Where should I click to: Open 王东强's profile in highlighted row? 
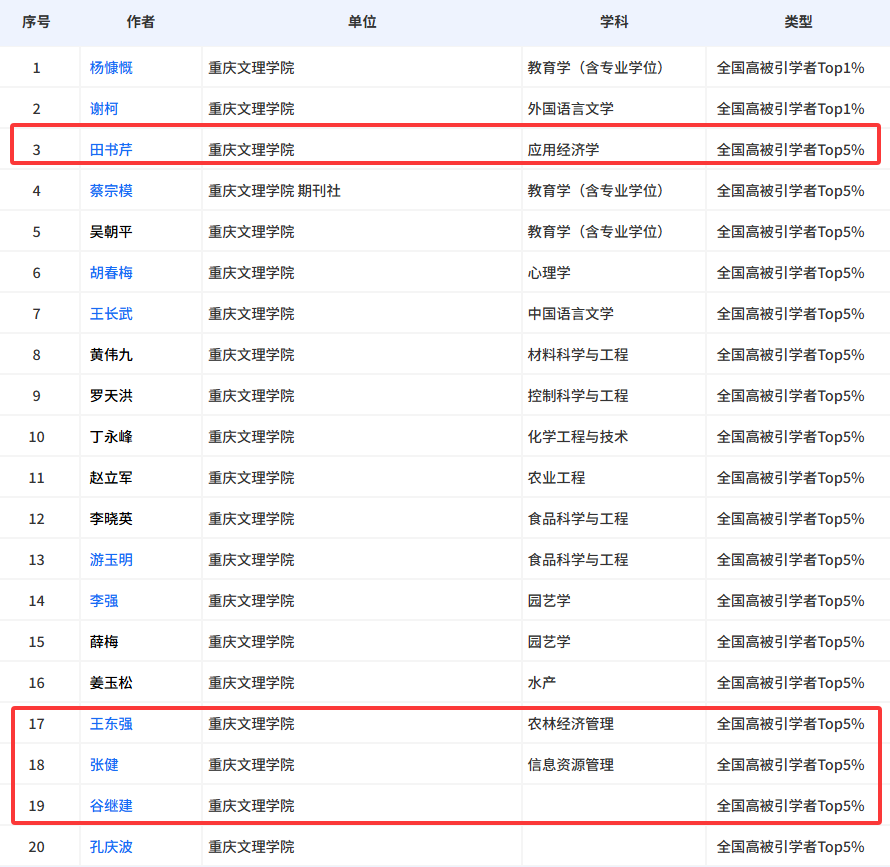110,723
